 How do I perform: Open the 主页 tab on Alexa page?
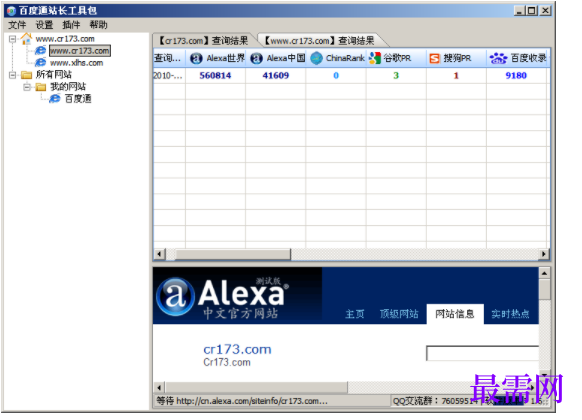[354, 314]
